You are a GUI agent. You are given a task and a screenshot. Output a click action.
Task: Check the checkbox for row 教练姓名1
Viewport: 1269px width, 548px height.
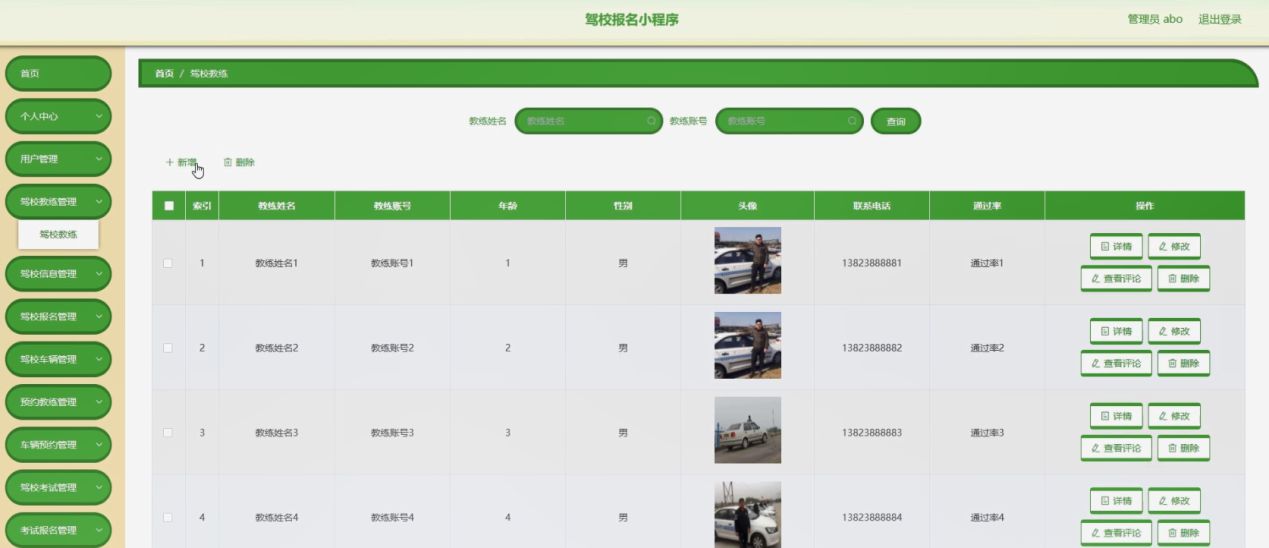coord(168,263)
